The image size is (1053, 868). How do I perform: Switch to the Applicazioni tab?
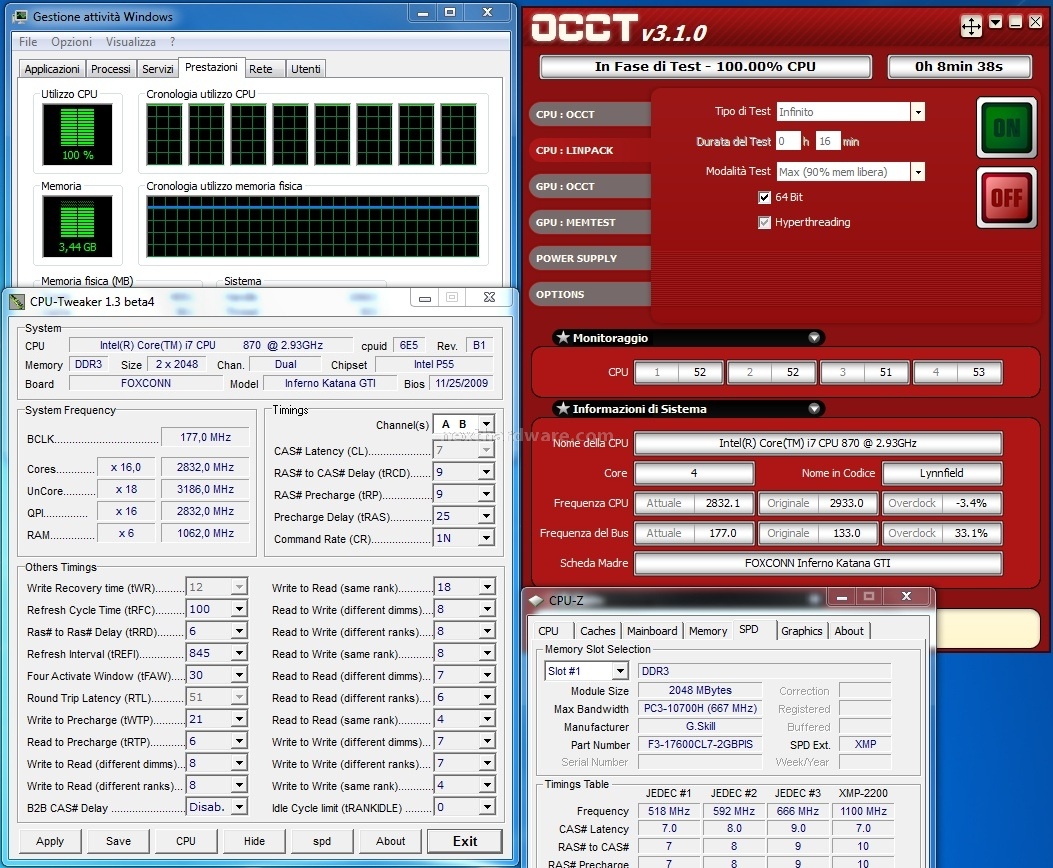coord(52,69)
